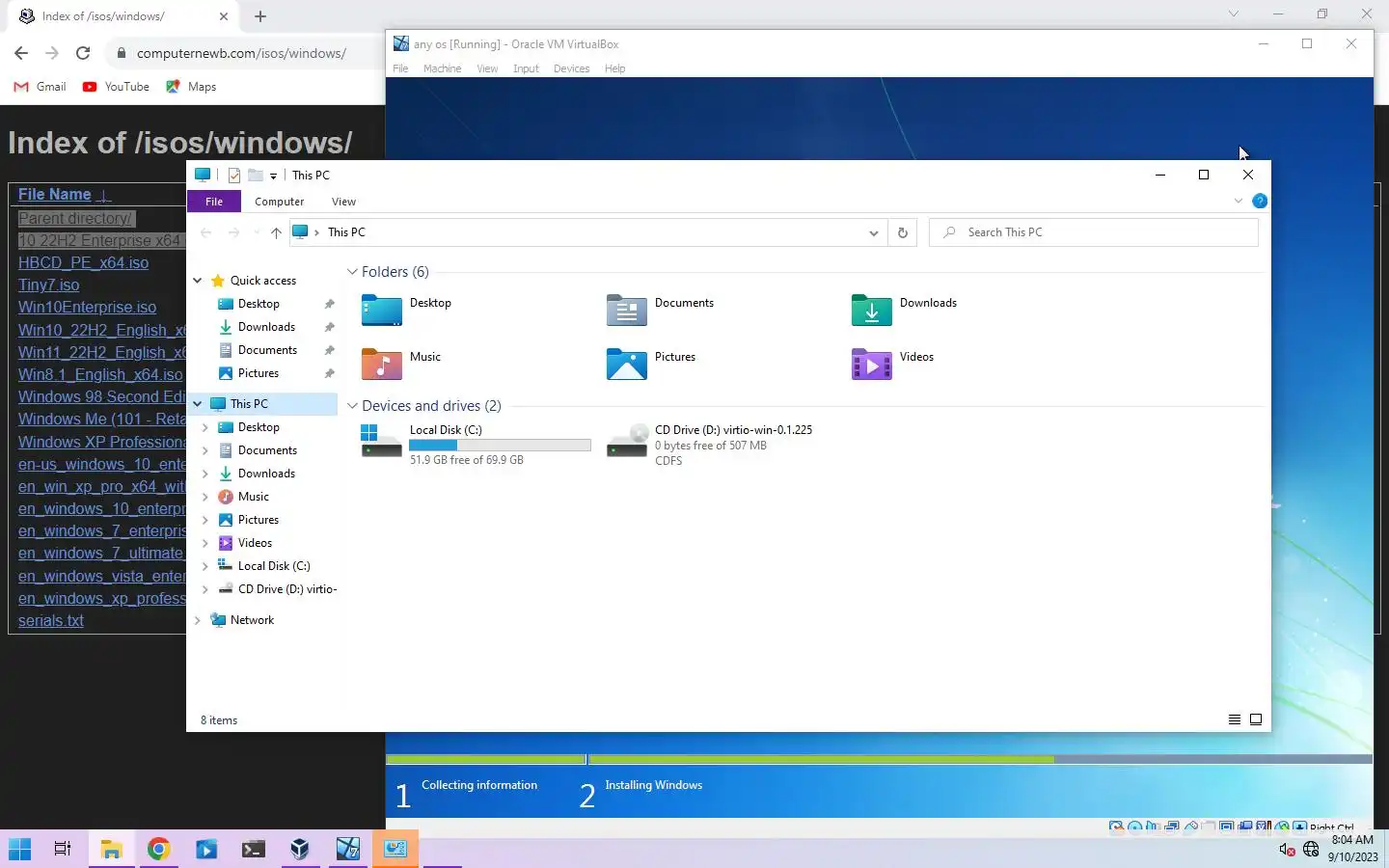Screen dimensions: 1389x868
Task: Open the Maps bookmark
Action: point(191,87)
